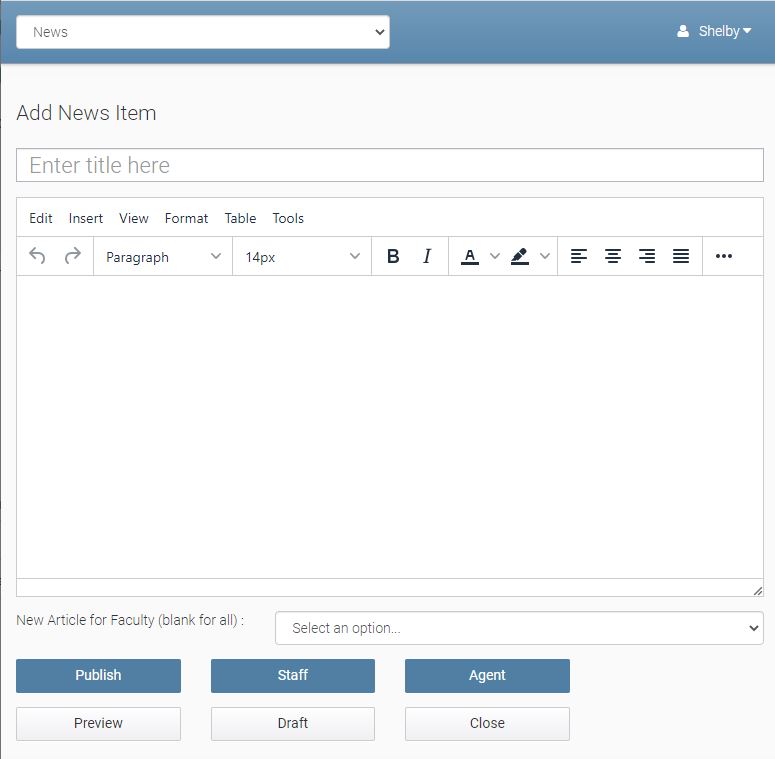Viewport: 775px width, 759px height.
Task: Show more toolbar options (three dots)
Action: [724, 257]
